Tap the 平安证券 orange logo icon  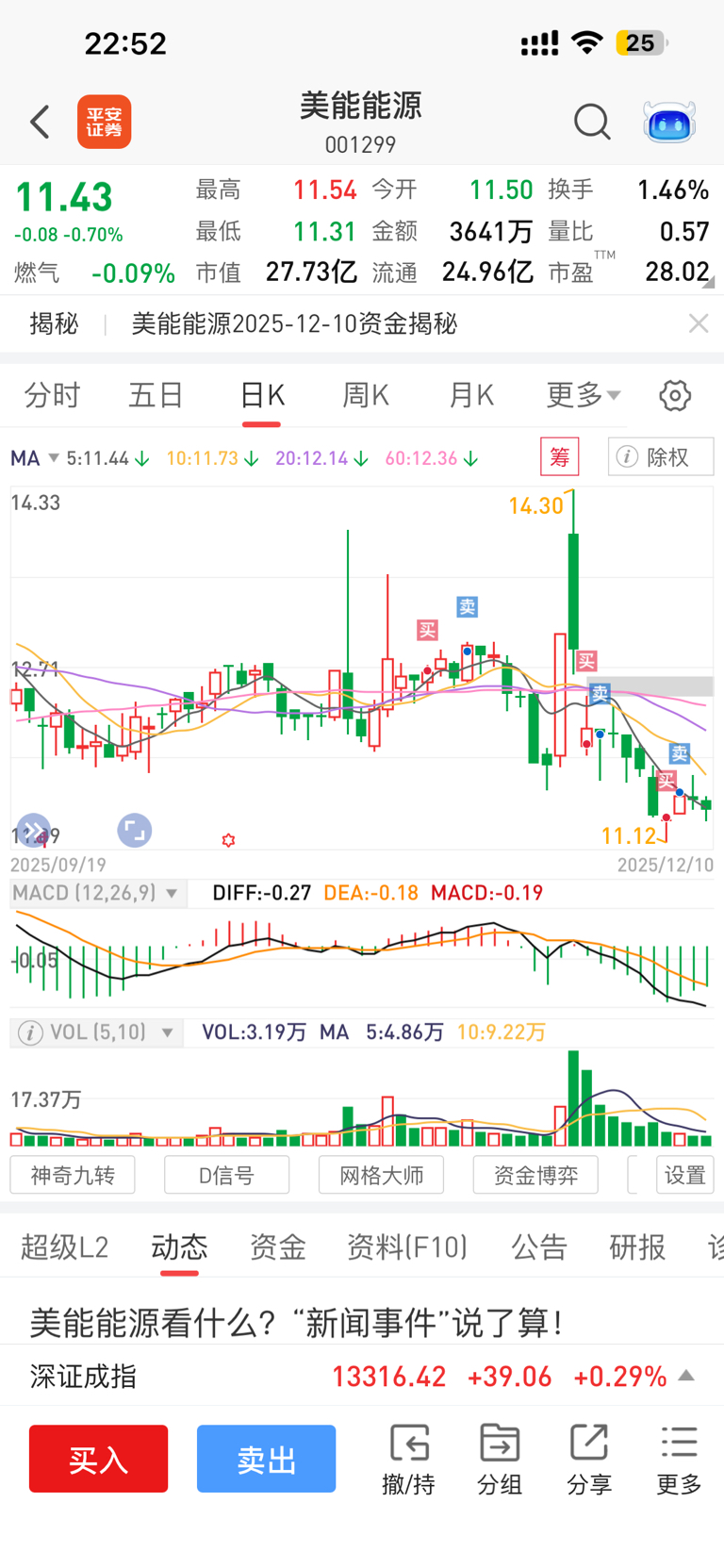(104, 122)
